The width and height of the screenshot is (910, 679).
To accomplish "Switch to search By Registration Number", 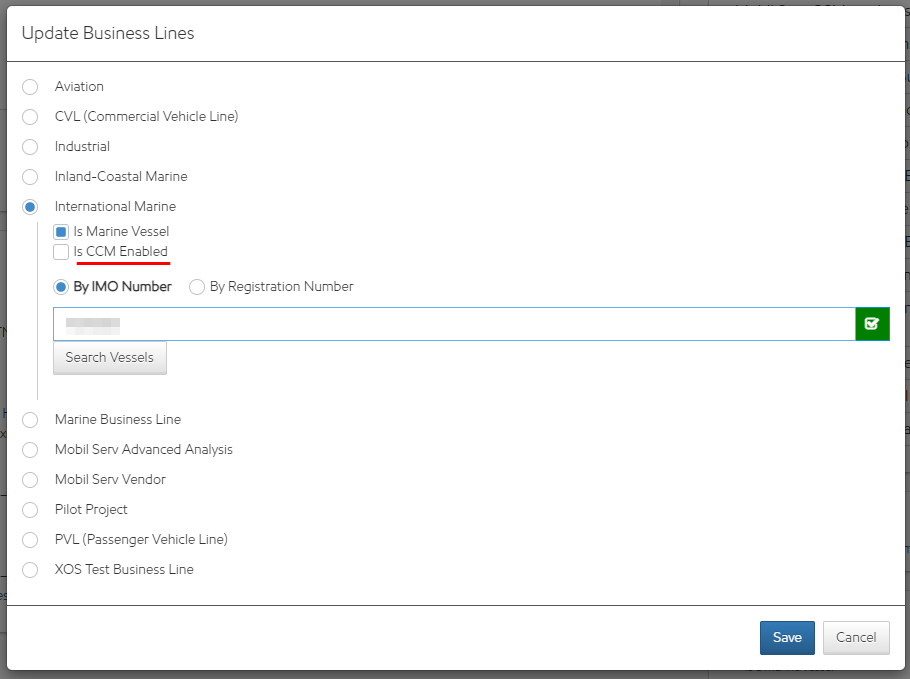I will (196, 286).
